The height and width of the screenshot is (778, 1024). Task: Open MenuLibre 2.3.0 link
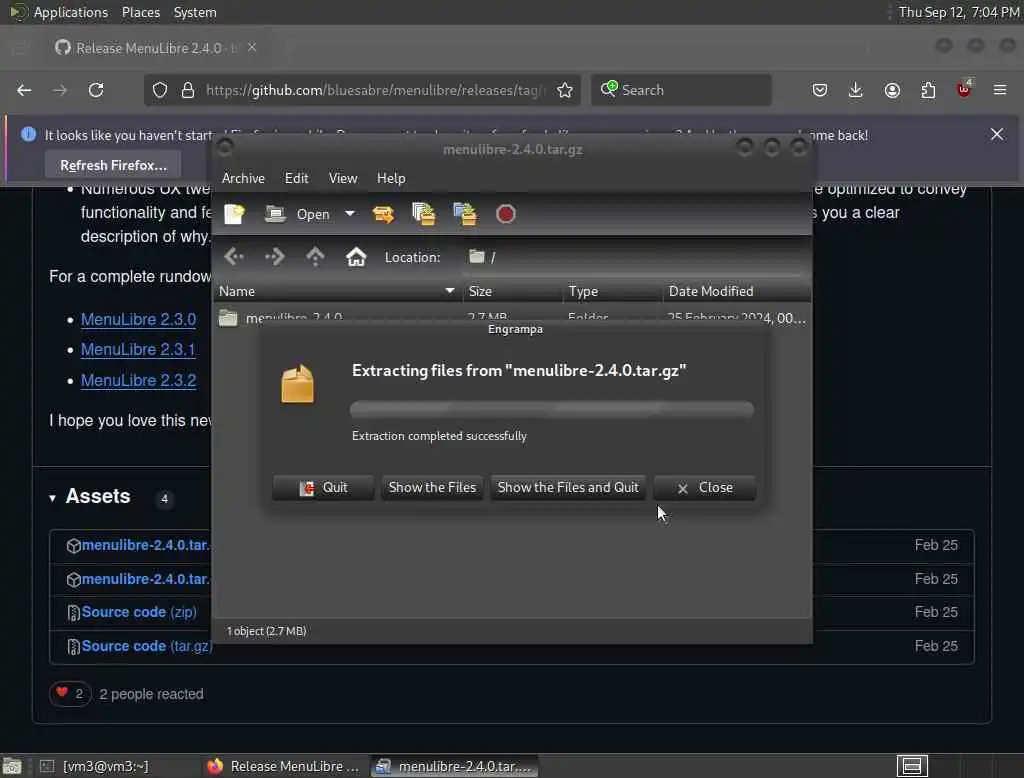(x=138, y=319)
